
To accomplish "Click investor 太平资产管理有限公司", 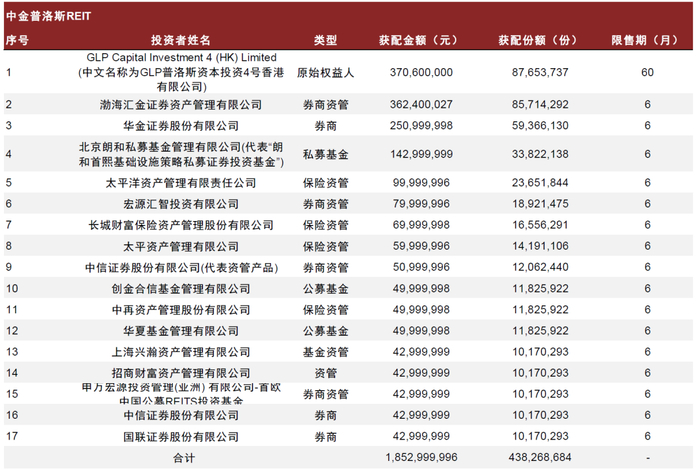I will (181, 246).
